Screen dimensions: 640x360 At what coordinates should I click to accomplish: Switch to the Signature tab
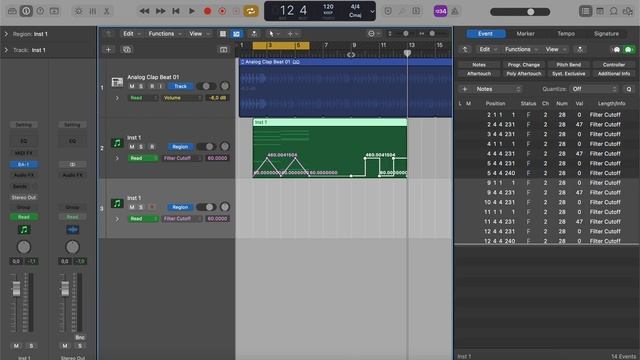[x=606, y=33]
